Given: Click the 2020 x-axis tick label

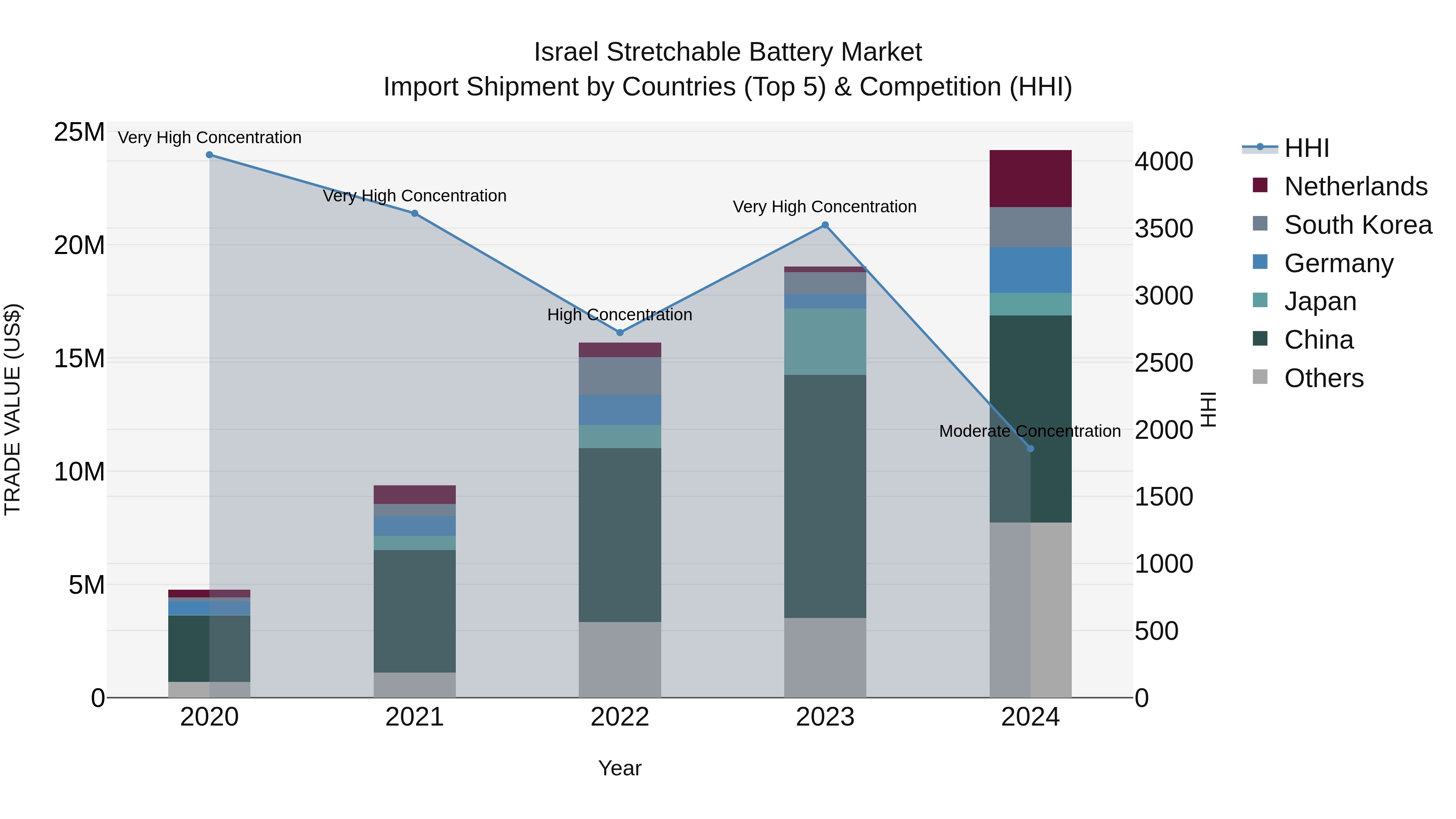Looking at the screenshot, I should pyautogui.click(x=210, y=717).
